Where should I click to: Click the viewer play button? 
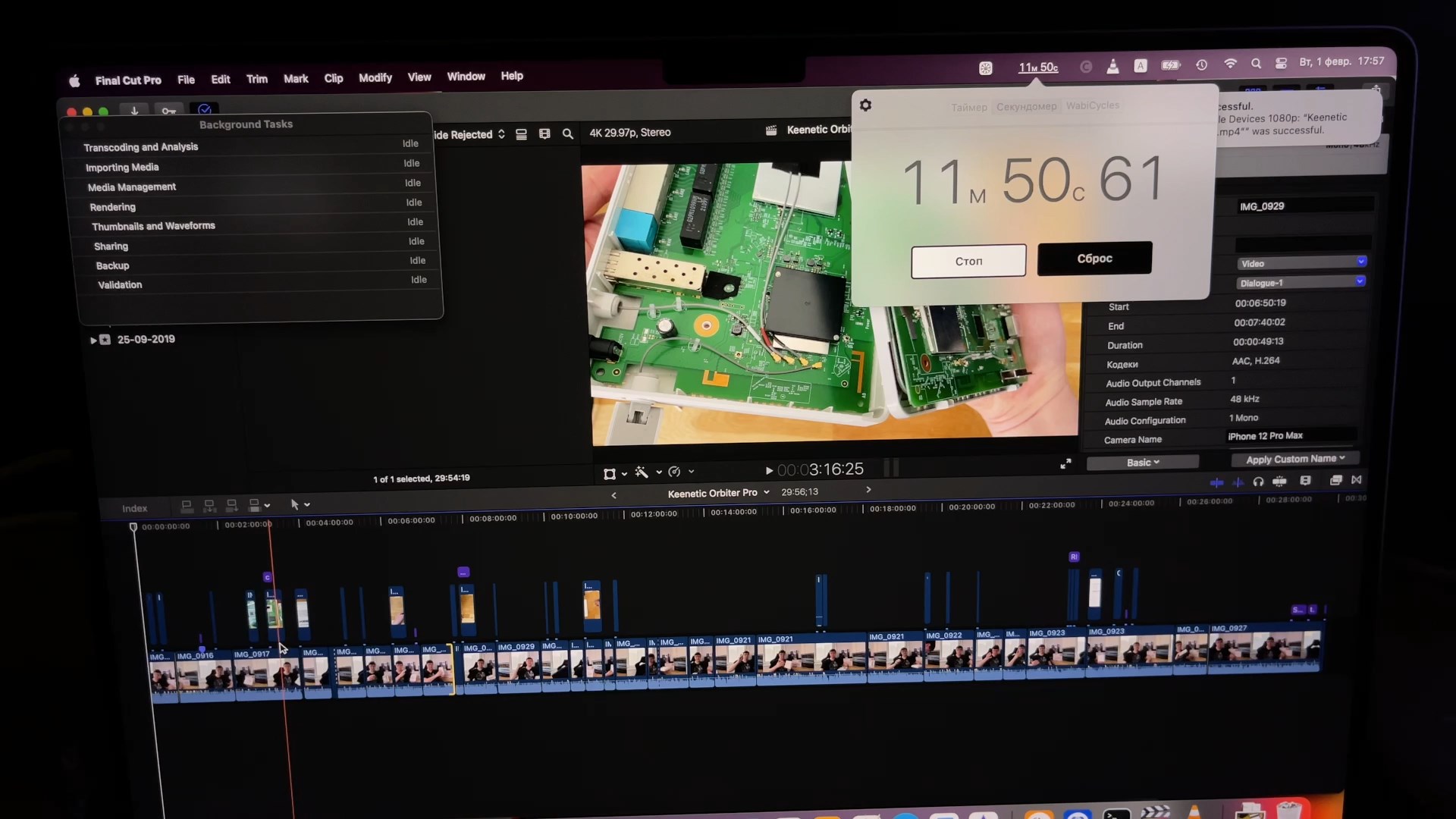coord(769,471)
